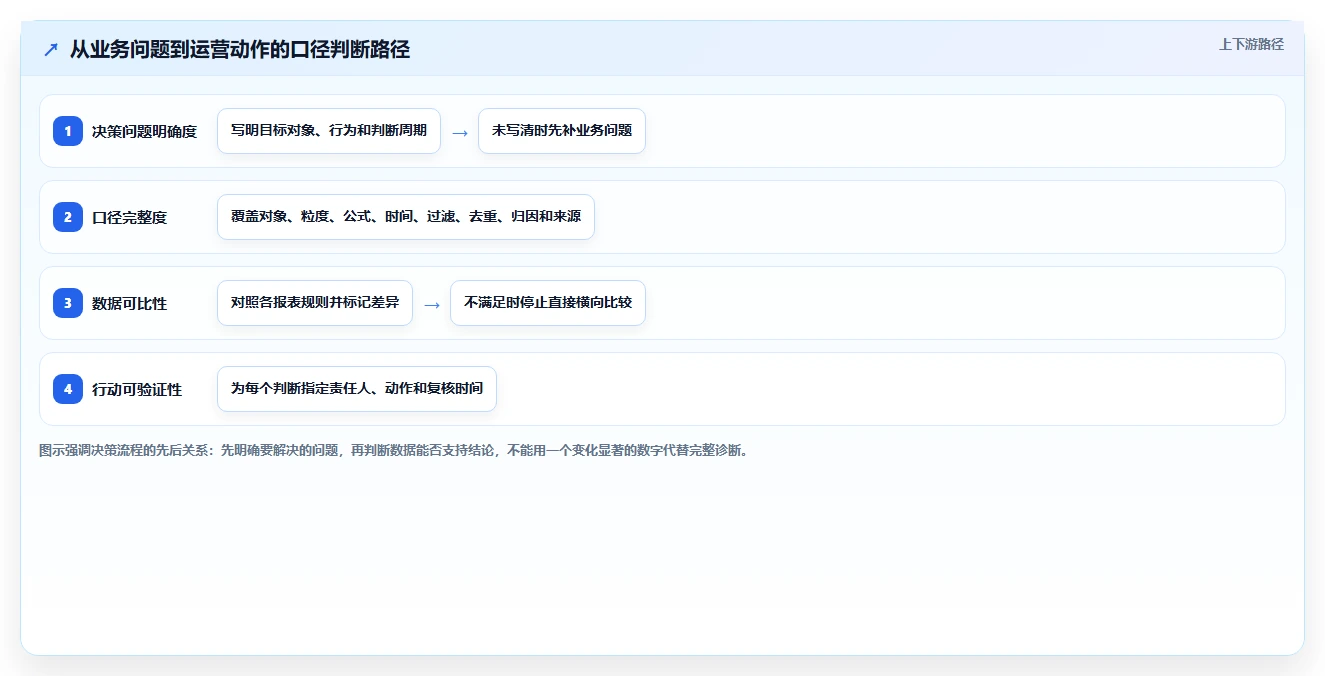Click the 不满足时停止直接横向比较 box
Image resolution: width=1325 pixels, height=676 pixels.
tap(548, 303)
